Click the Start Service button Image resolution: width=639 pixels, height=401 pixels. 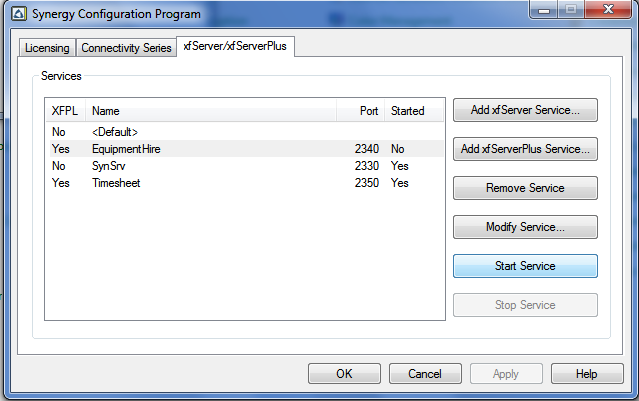525,266
